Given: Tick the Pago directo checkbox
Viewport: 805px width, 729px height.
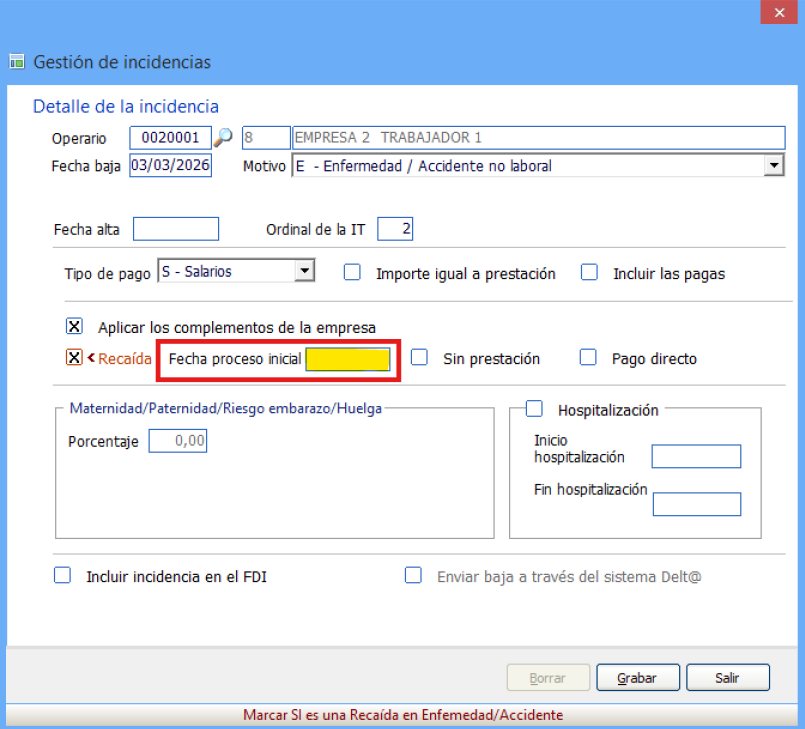Looking at the screenshot, I should pyautogui.click(x=590, y=358).
